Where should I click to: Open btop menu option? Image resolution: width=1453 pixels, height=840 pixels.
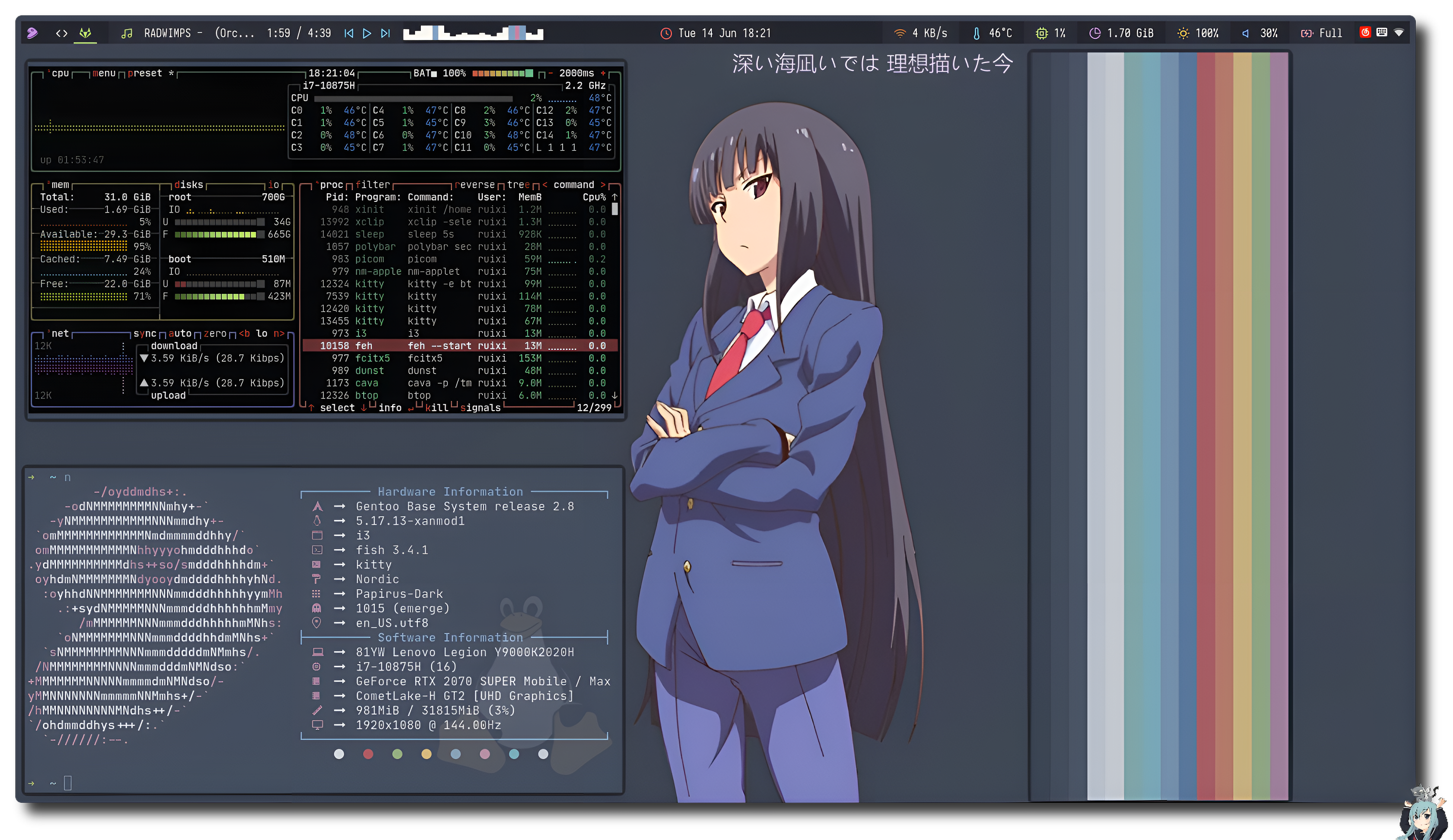104,73
